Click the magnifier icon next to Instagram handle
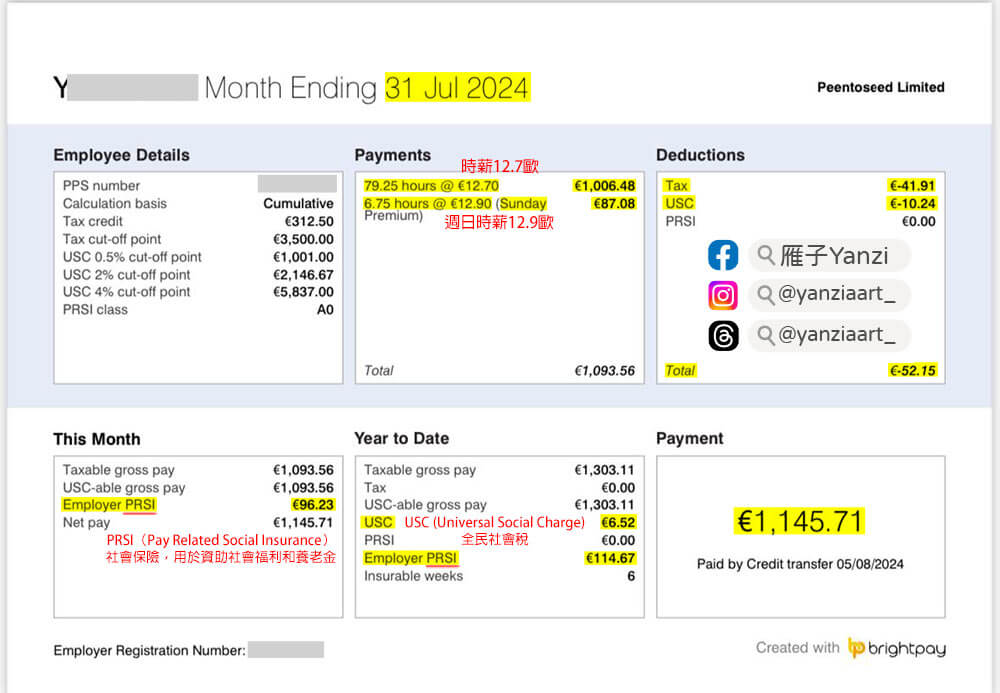Viewport: 1000px width, 693px height. pyautogui.click(x=766, y=295)
